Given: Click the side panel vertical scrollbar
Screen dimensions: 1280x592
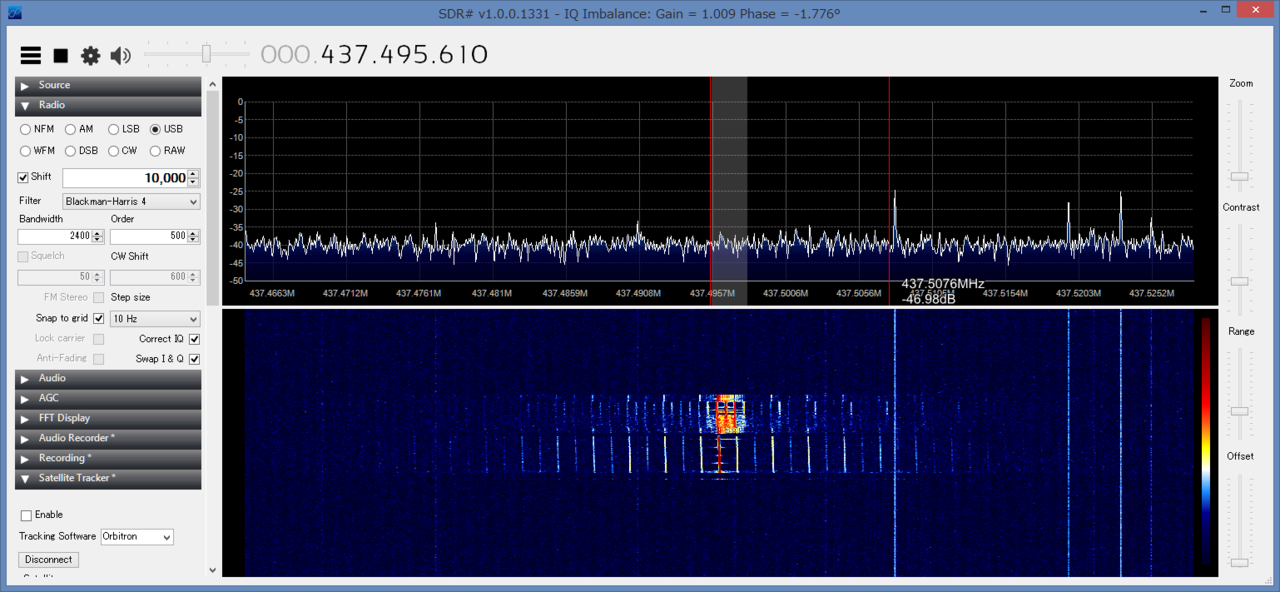Looking at the screenshot, I should tap(212, 328).
